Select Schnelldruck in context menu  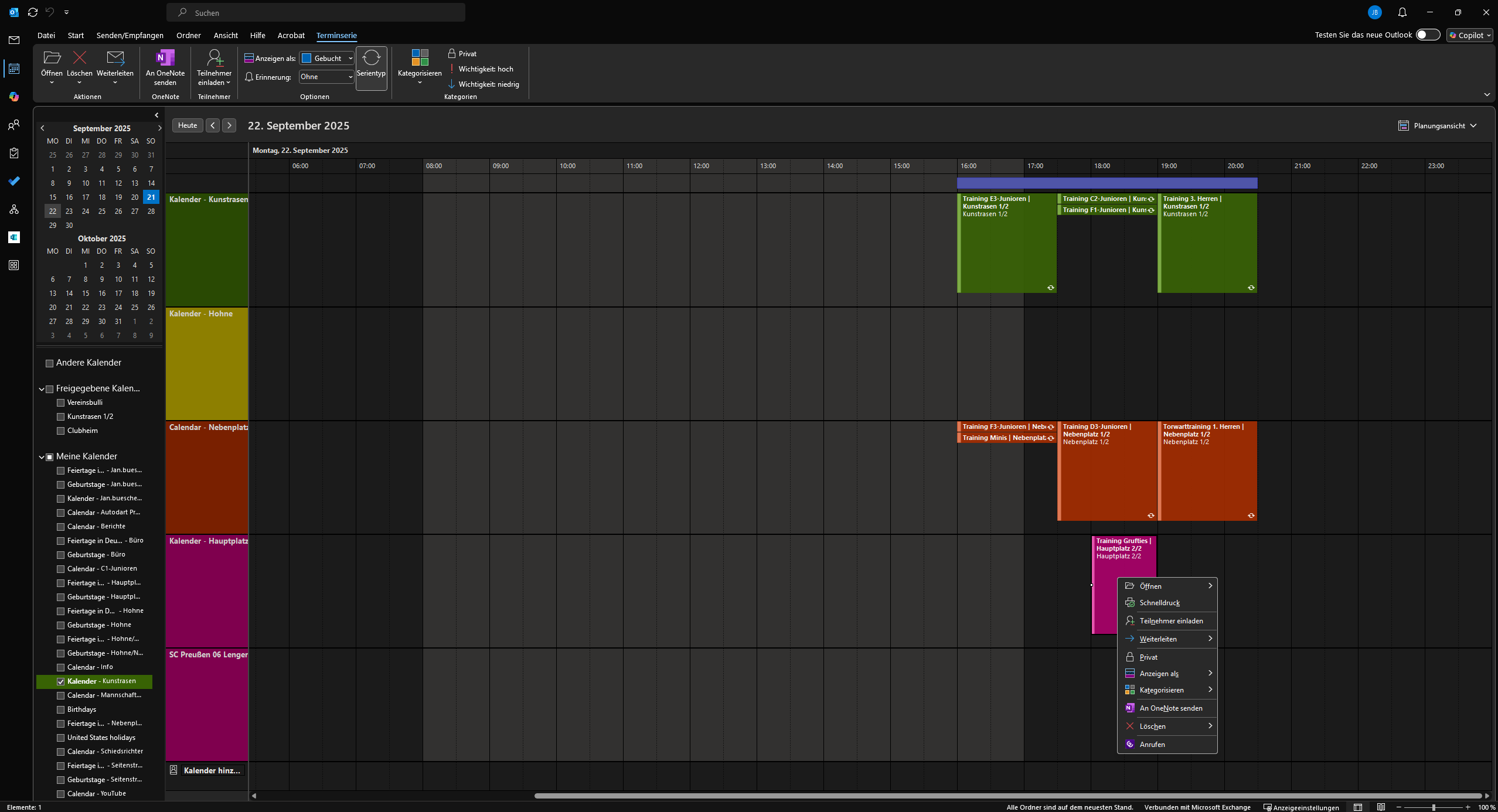click(x=1159, y=603)
